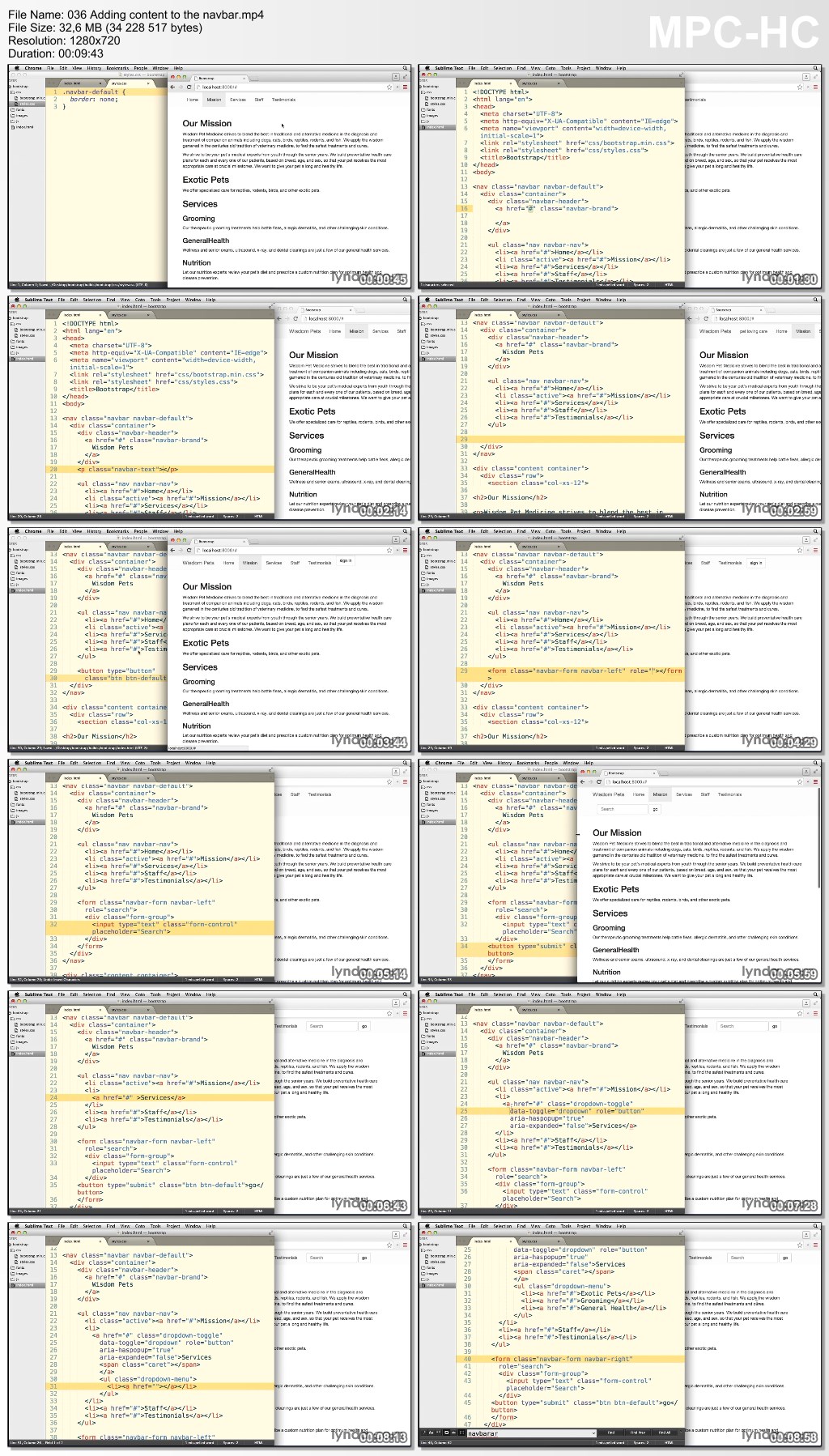In the 00:06:43 frame, click the browser go button
Viewport: 829px width, 1456px height.
click(x=364, y=1026)
